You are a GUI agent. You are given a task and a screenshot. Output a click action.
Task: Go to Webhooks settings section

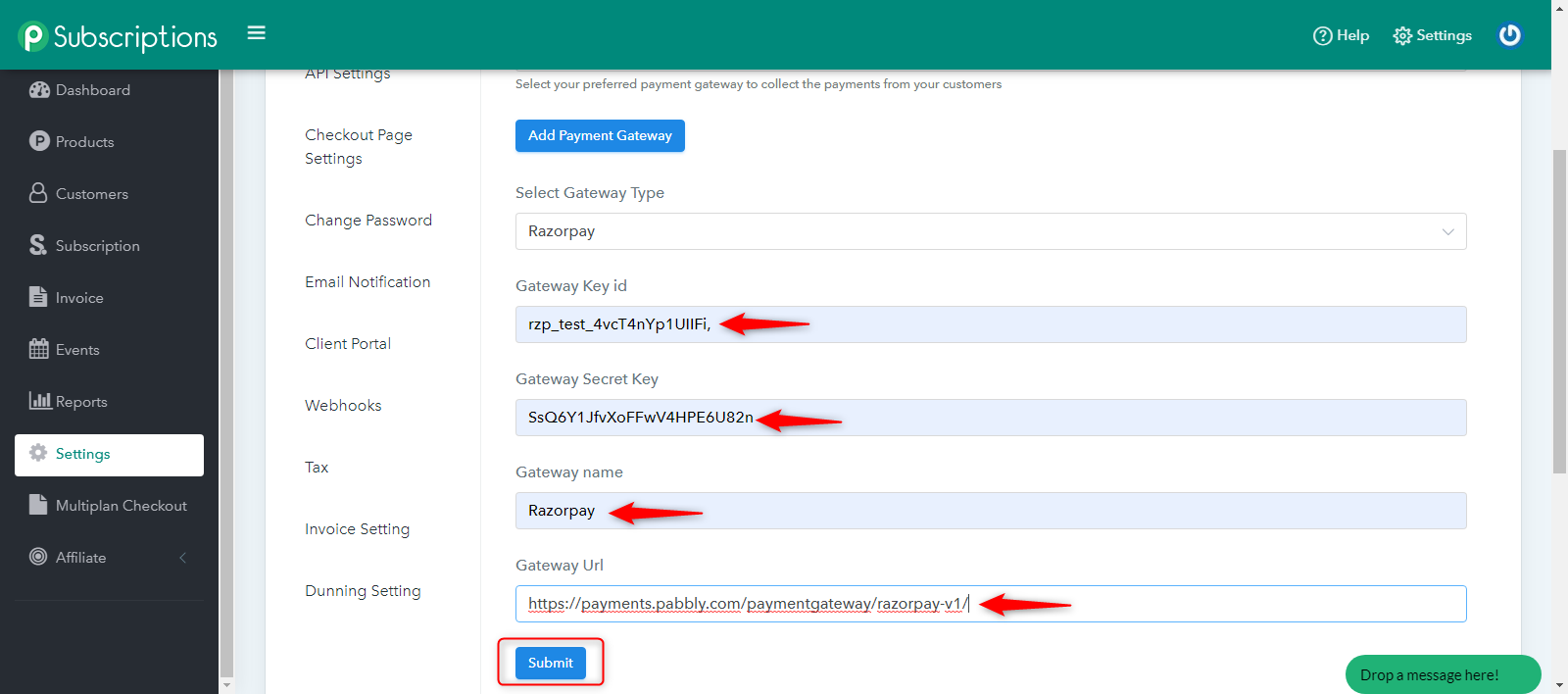click(343, 406)
